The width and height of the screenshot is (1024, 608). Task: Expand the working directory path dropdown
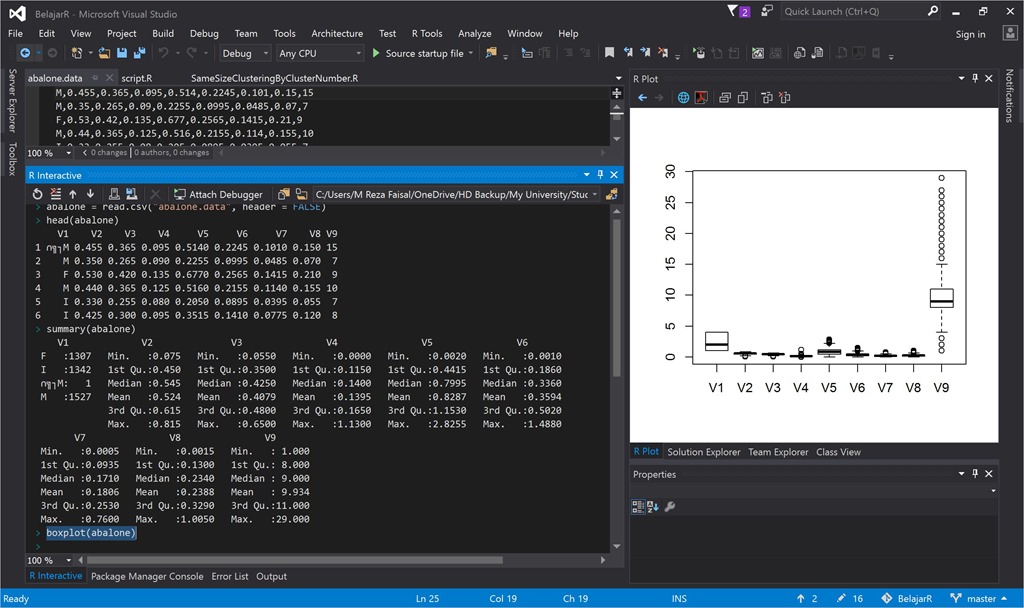click(x=595, y=194)
